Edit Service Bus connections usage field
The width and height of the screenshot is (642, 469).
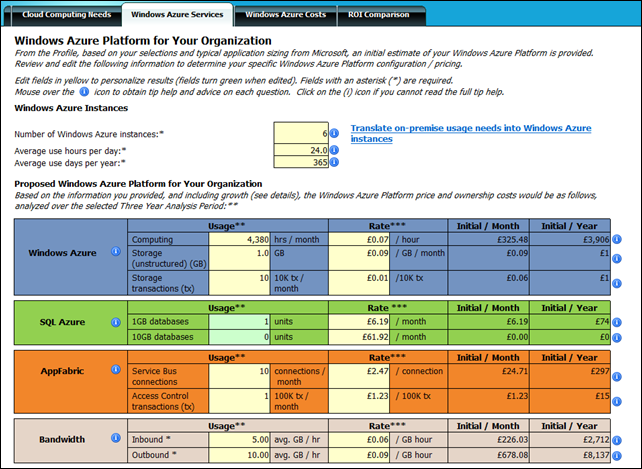point(239,376)
